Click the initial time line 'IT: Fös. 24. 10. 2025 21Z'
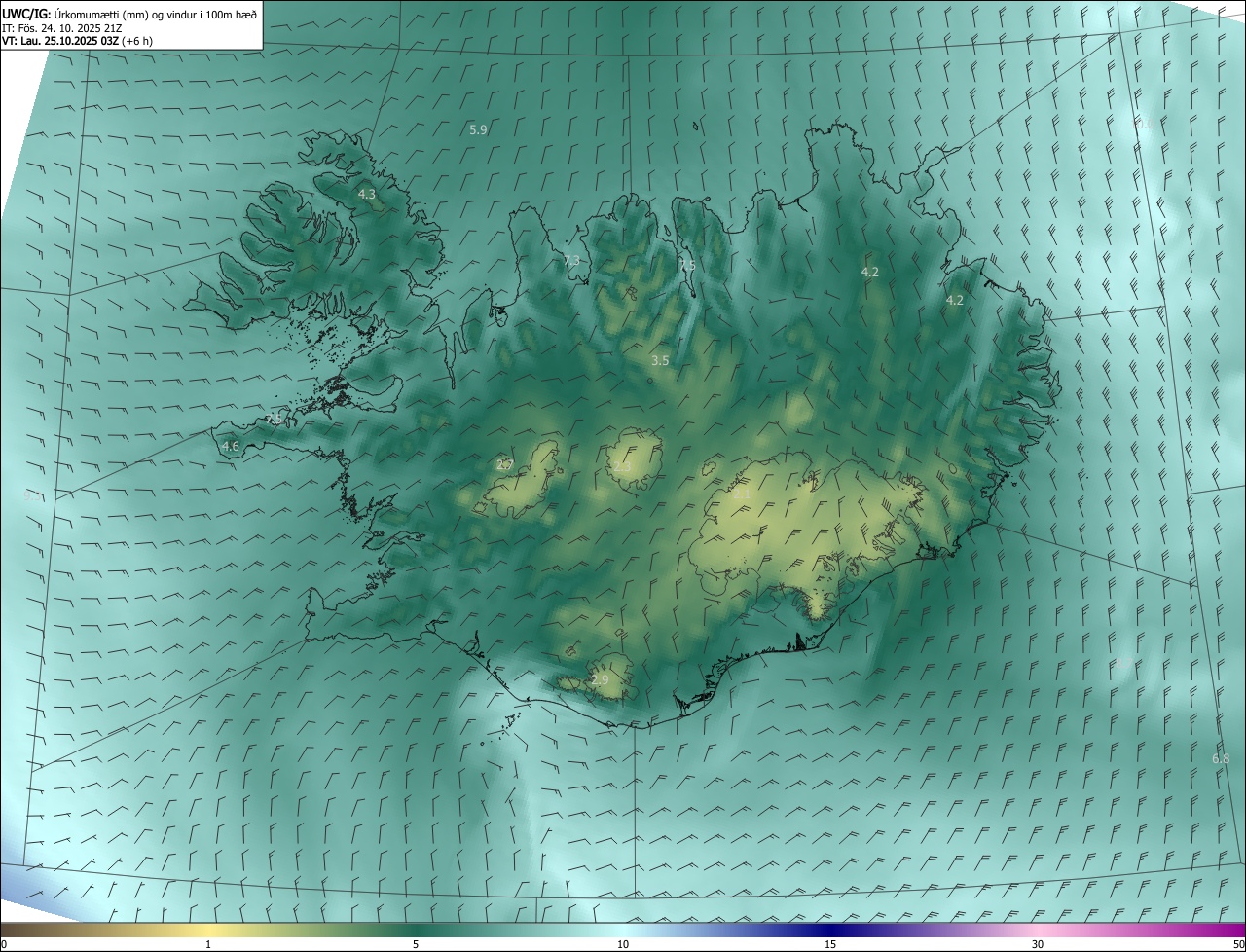The width and height of the screenshot is (1246, 952). coord(62,27)
